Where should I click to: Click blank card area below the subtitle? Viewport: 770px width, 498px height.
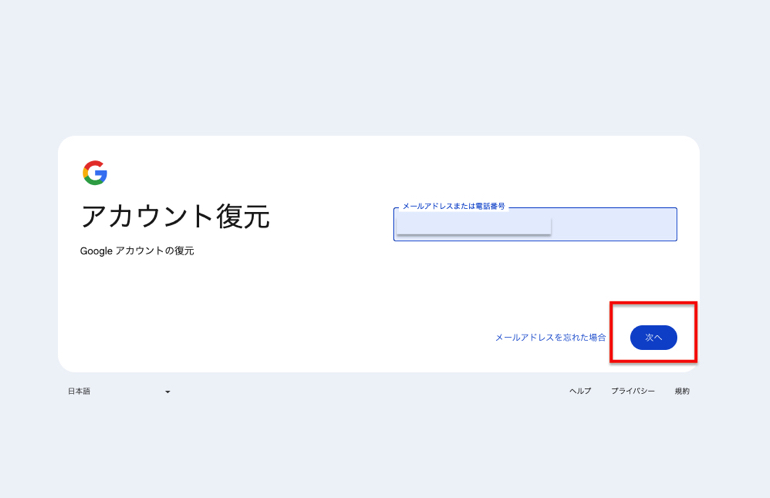[200, 310]
